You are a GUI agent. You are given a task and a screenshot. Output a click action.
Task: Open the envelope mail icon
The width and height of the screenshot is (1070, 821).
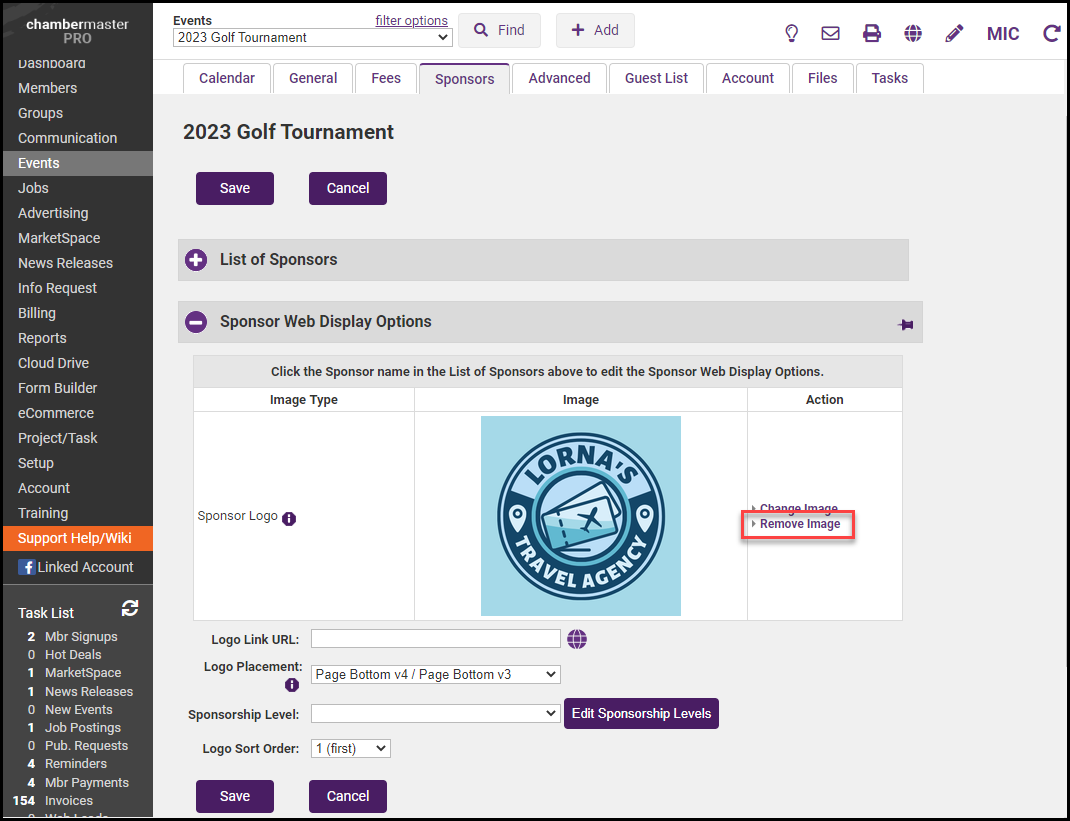pos(830,33)
